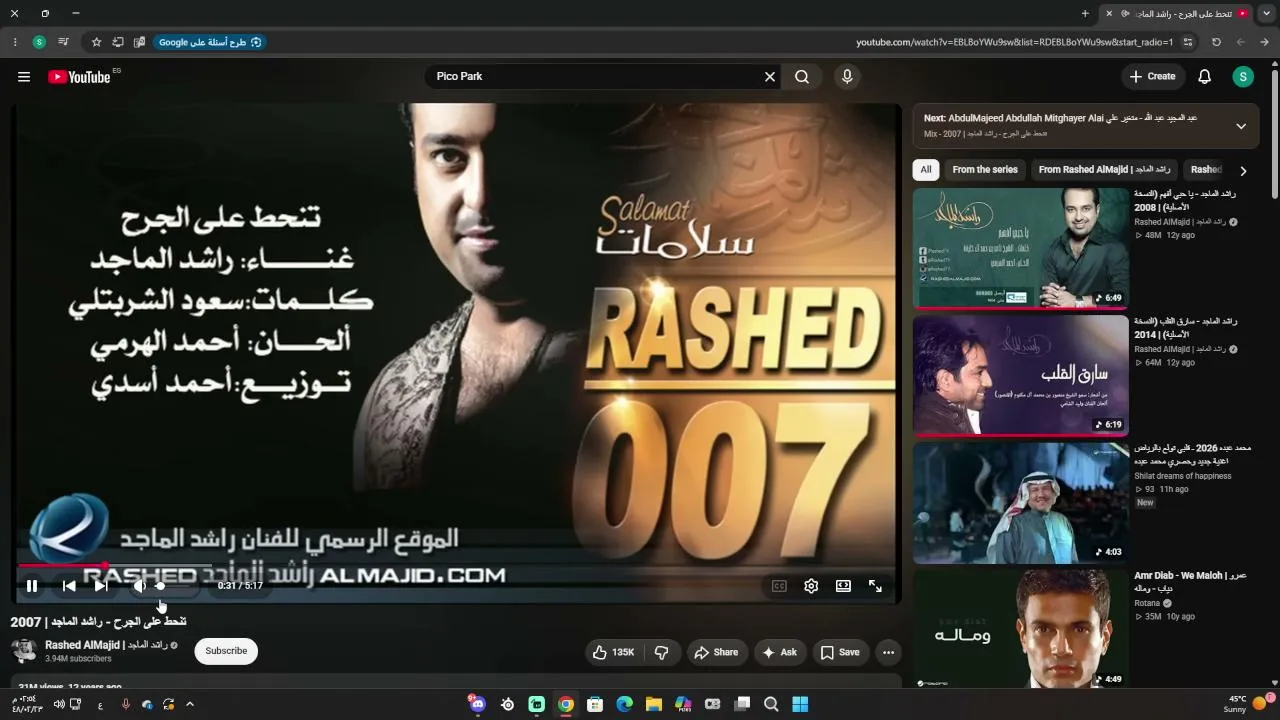This screenshot has width=1280, height=720.
Task: Open the 45°C Sunny weather widget
Action: point(1246,704)
